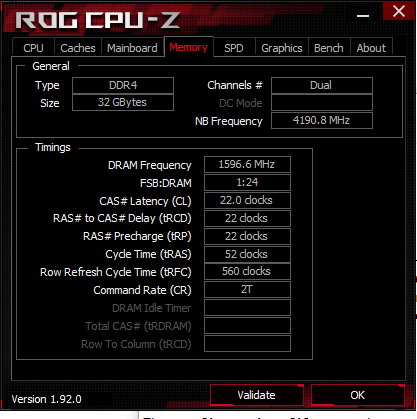
Task: Close the ROG CPU-Z window
Action: 399,11
